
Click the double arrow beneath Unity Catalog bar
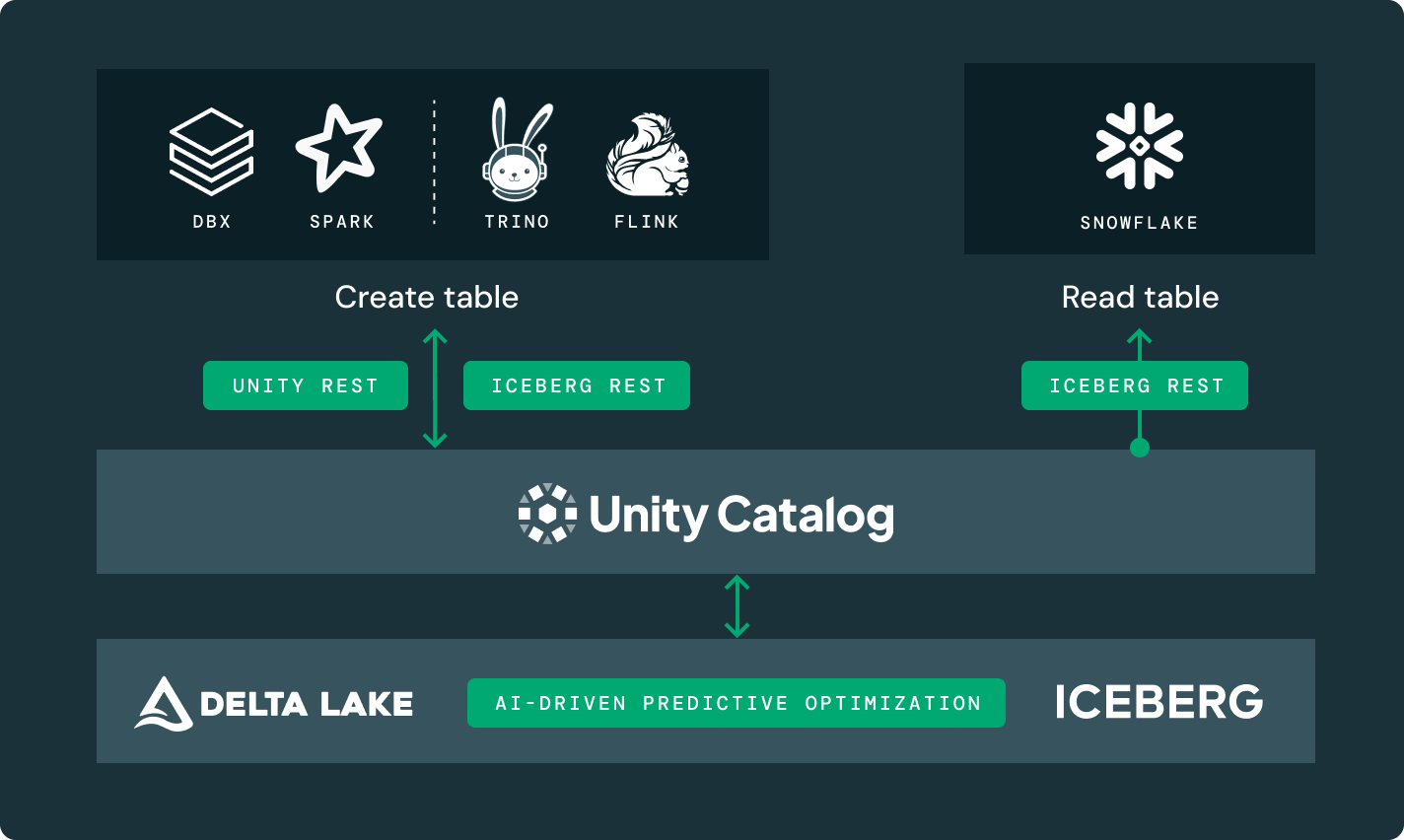[x=737, y=606]
